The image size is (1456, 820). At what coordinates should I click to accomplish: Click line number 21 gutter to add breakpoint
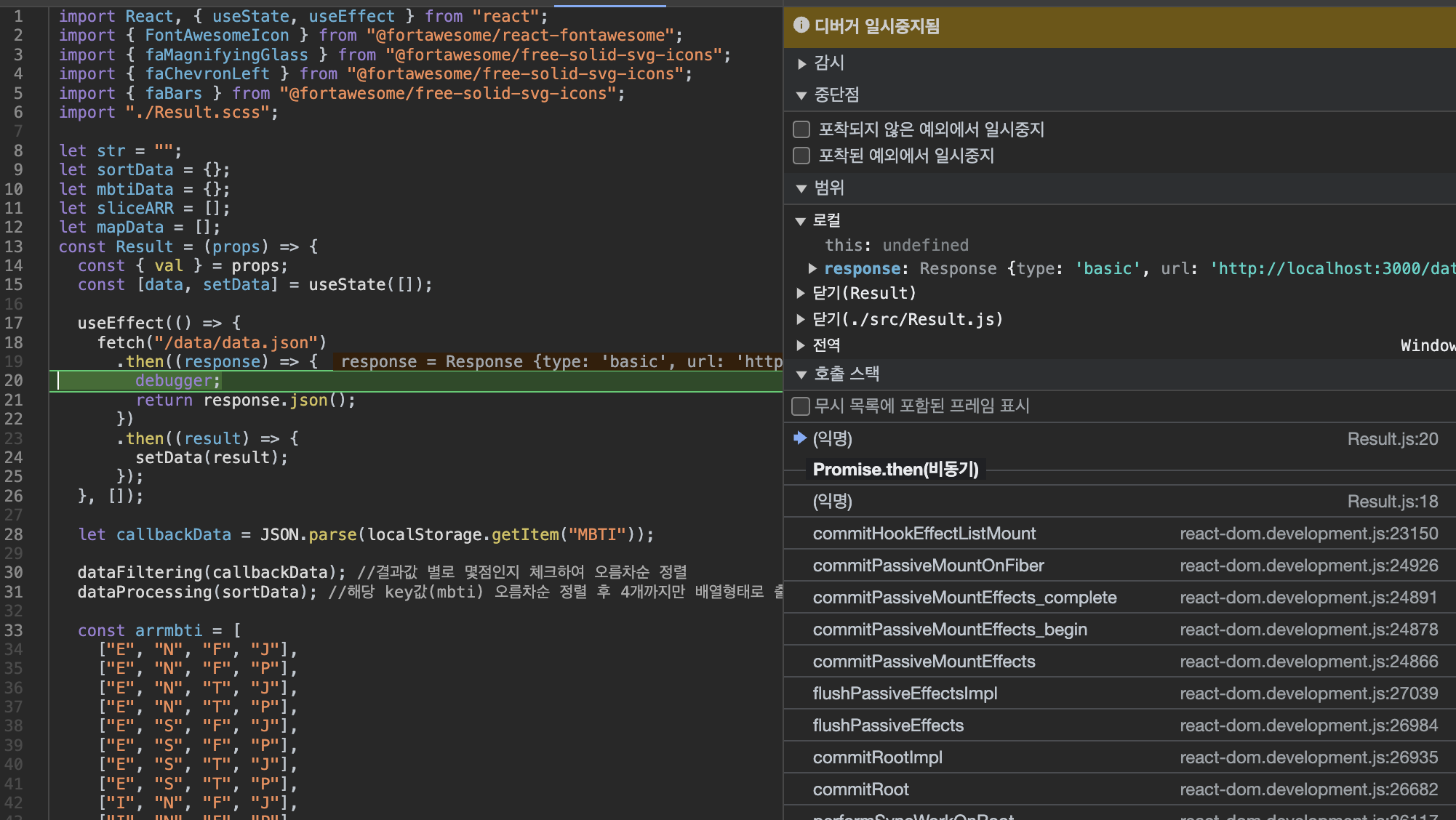(x=15, y=401)
